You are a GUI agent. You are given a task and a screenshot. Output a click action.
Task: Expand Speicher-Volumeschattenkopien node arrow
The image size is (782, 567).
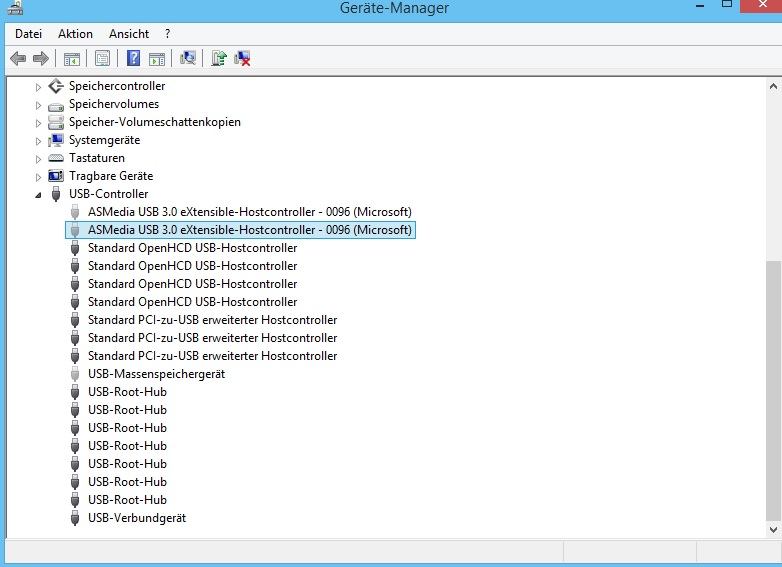tap(38, 123)
